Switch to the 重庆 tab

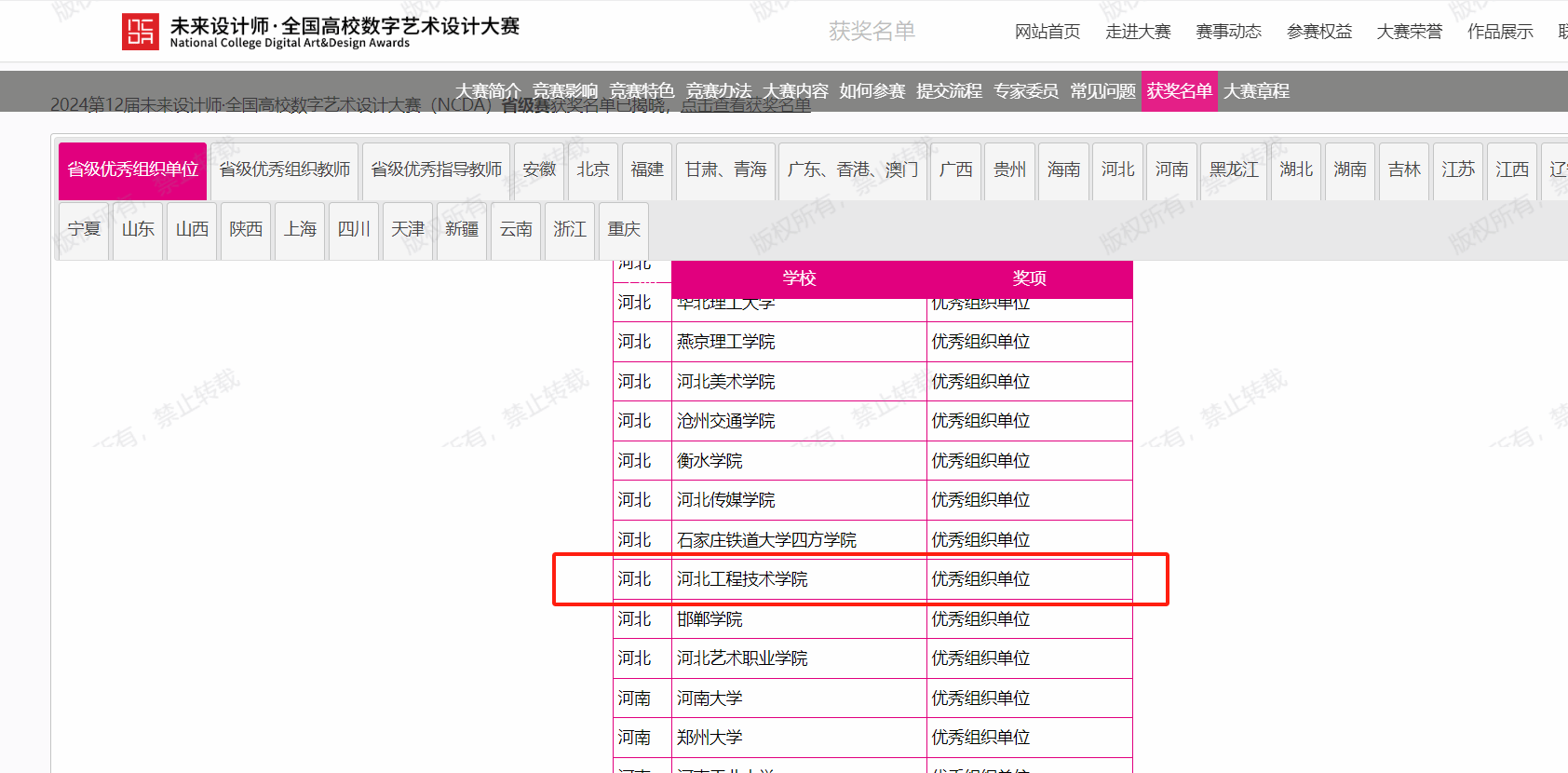coord(624,229)
